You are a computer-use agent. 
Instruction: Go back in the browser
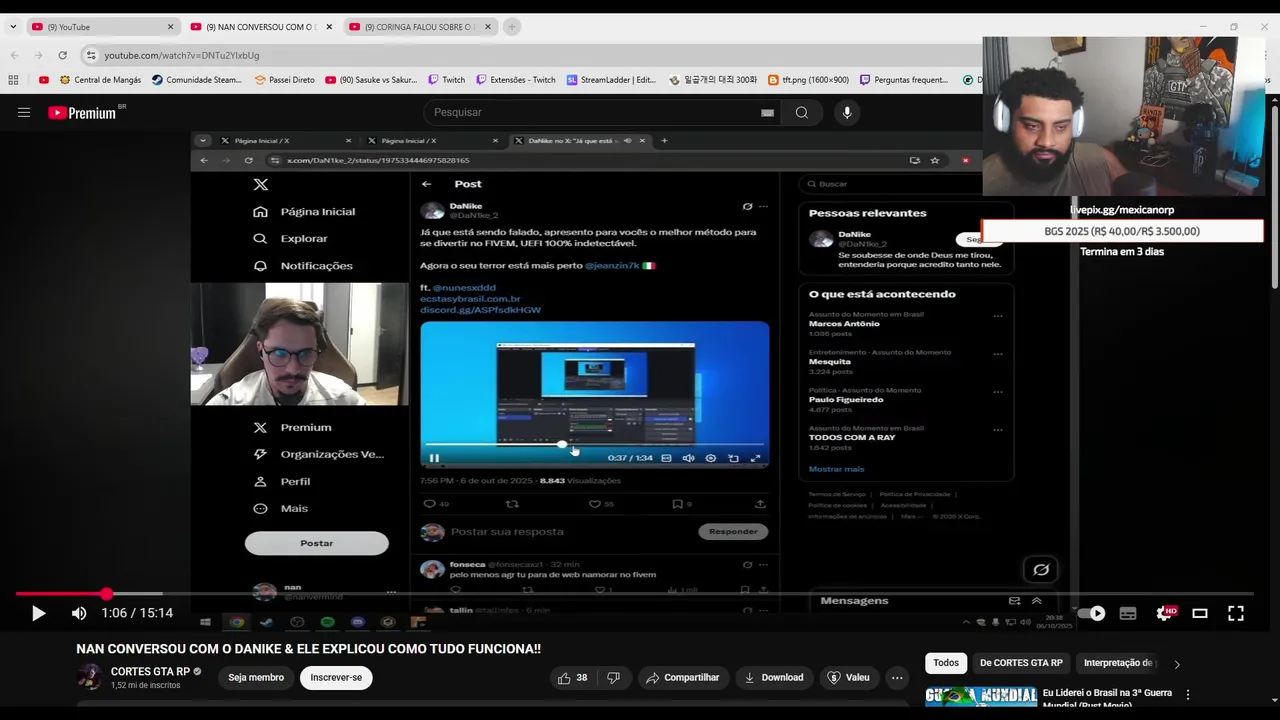[14, 55]
